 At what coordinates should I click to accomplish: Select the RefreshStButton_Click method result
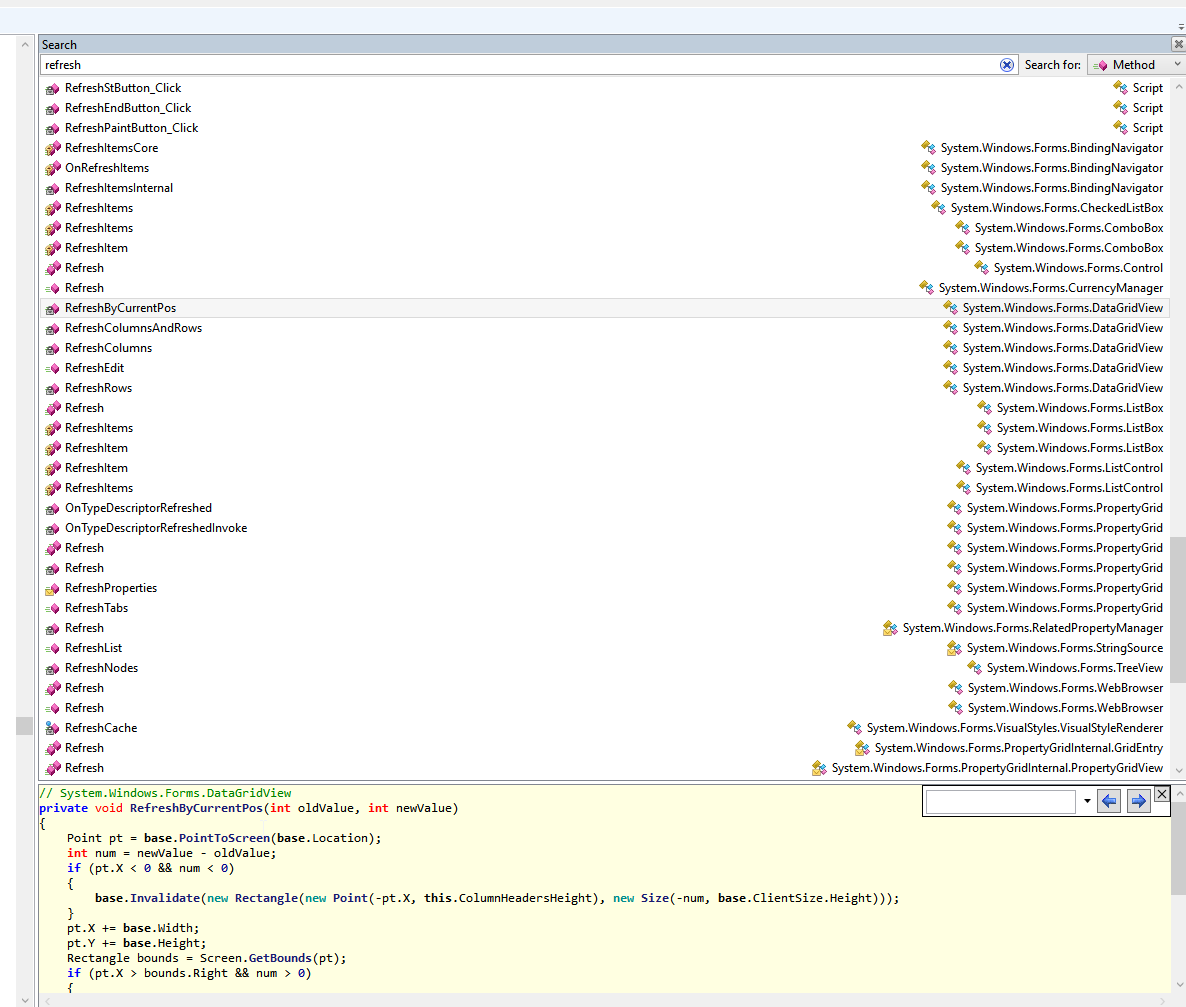pyautogui.click(x=123, y=88)
